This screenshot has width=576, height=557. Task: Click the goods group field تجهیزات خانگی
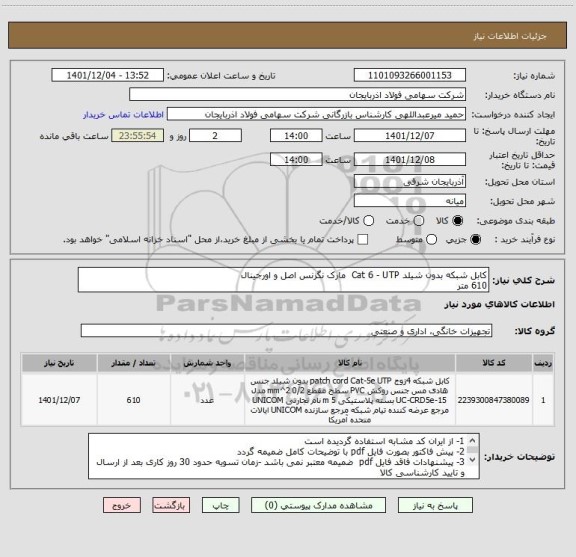point(286,331)
